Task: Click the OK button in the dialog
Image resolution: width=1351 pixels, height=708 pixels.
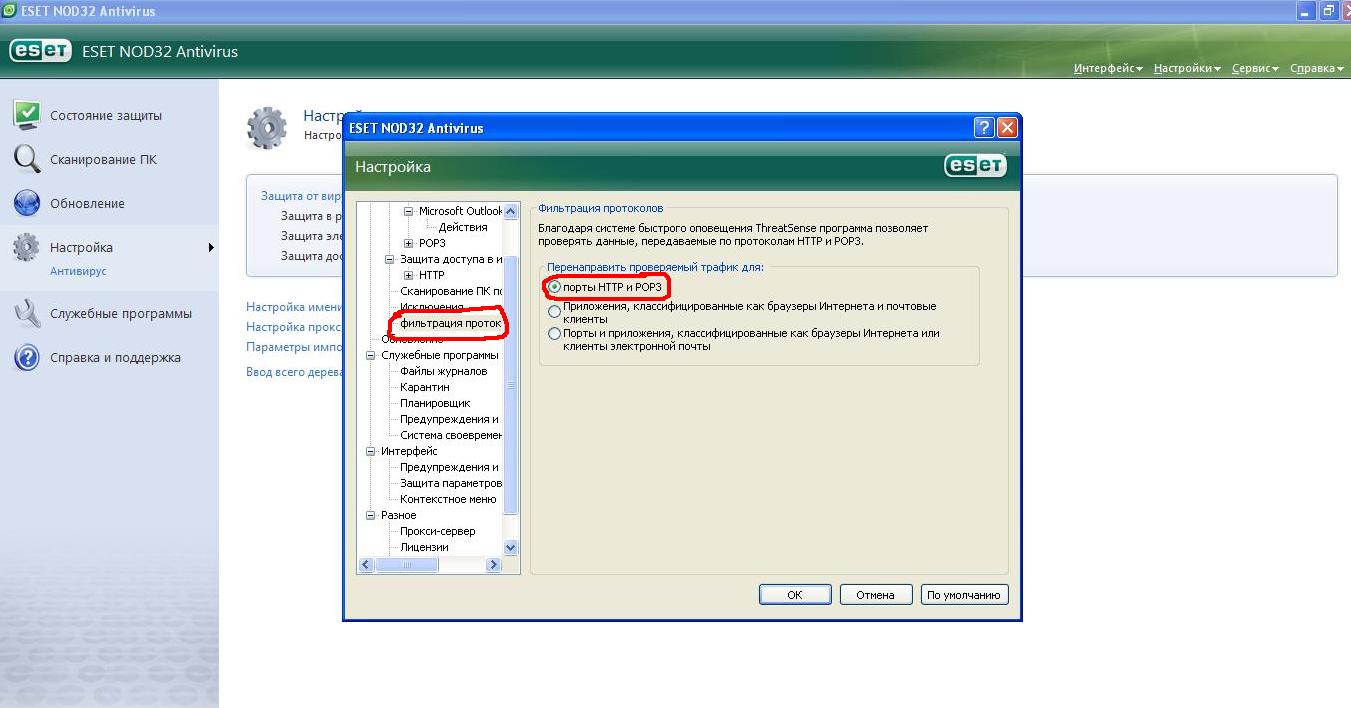Action: (x=795, y=594)
